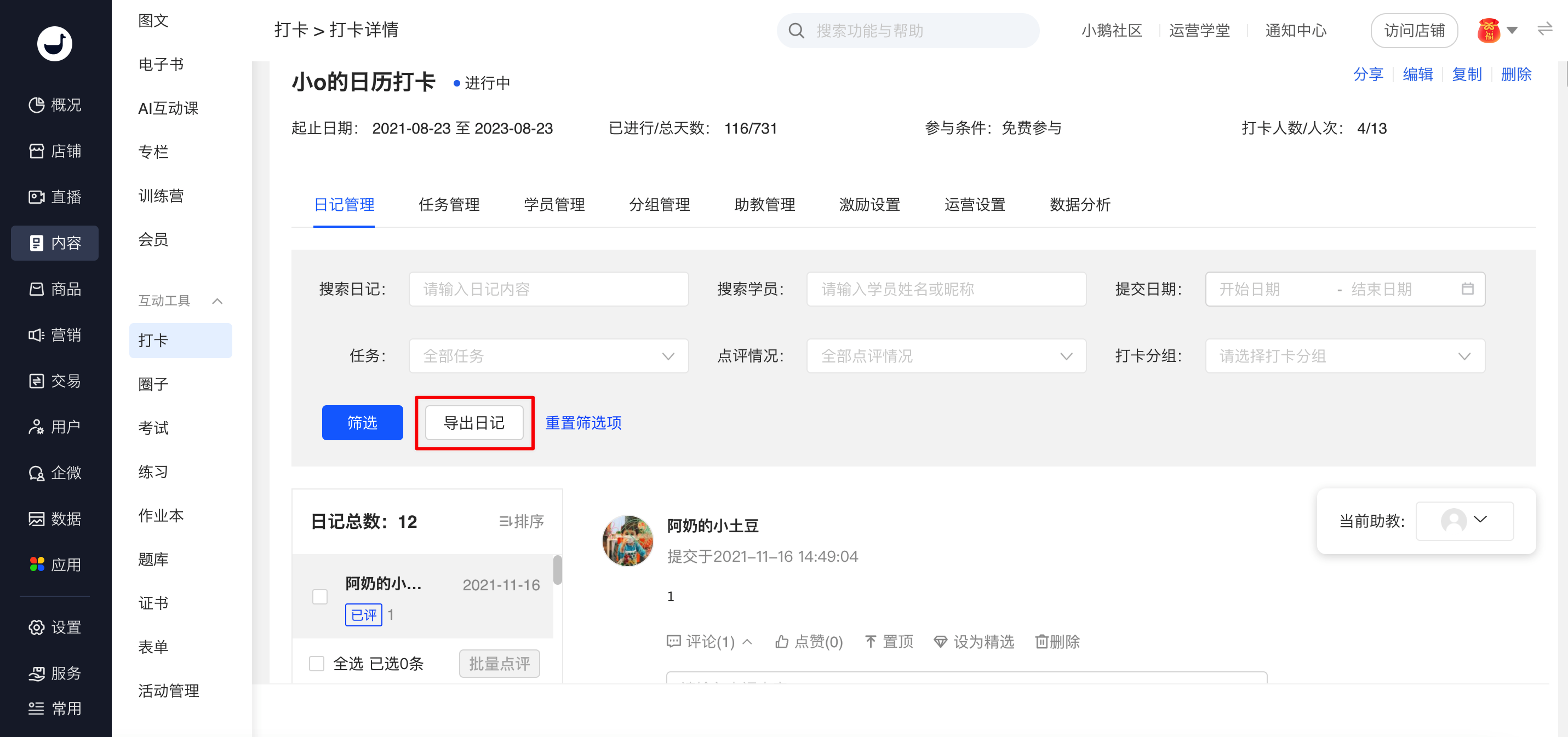Open the 全部任务 task dropdown
Viewport: 1568px width, 737px height.
point(548,356)
